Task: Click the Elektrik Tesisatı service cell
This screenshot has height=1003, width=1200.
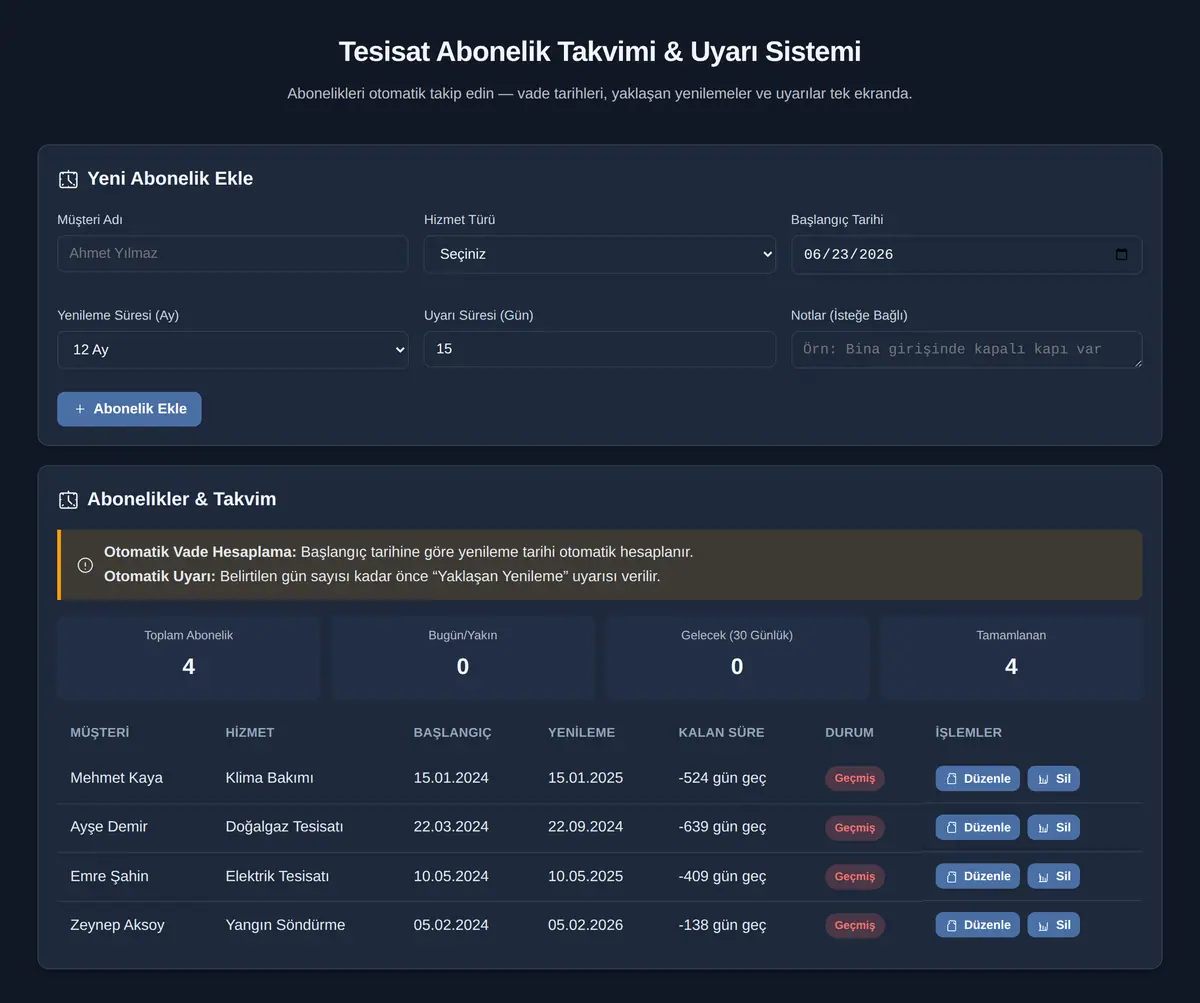Action: [x=277, y=876]
